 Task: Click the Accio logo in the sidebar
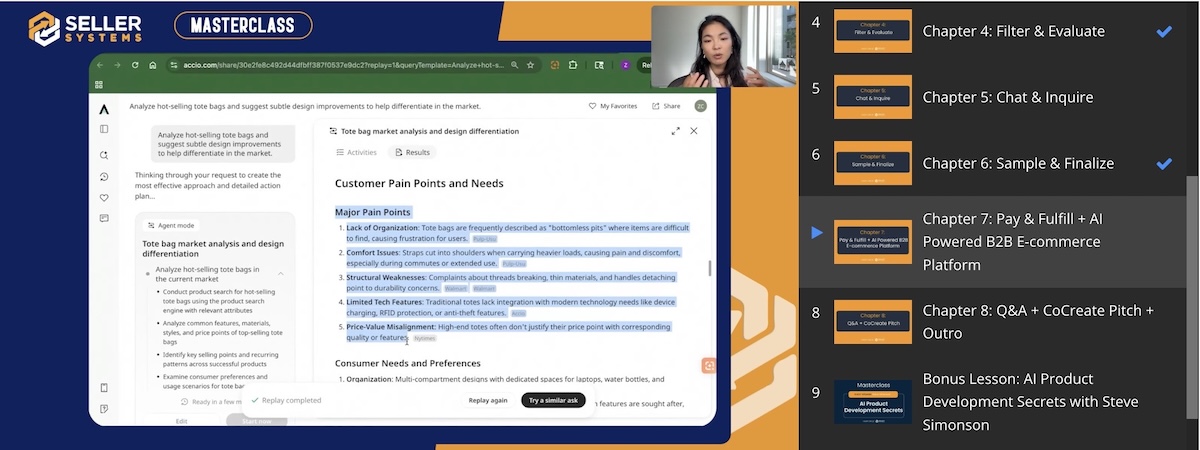(104, 108)
